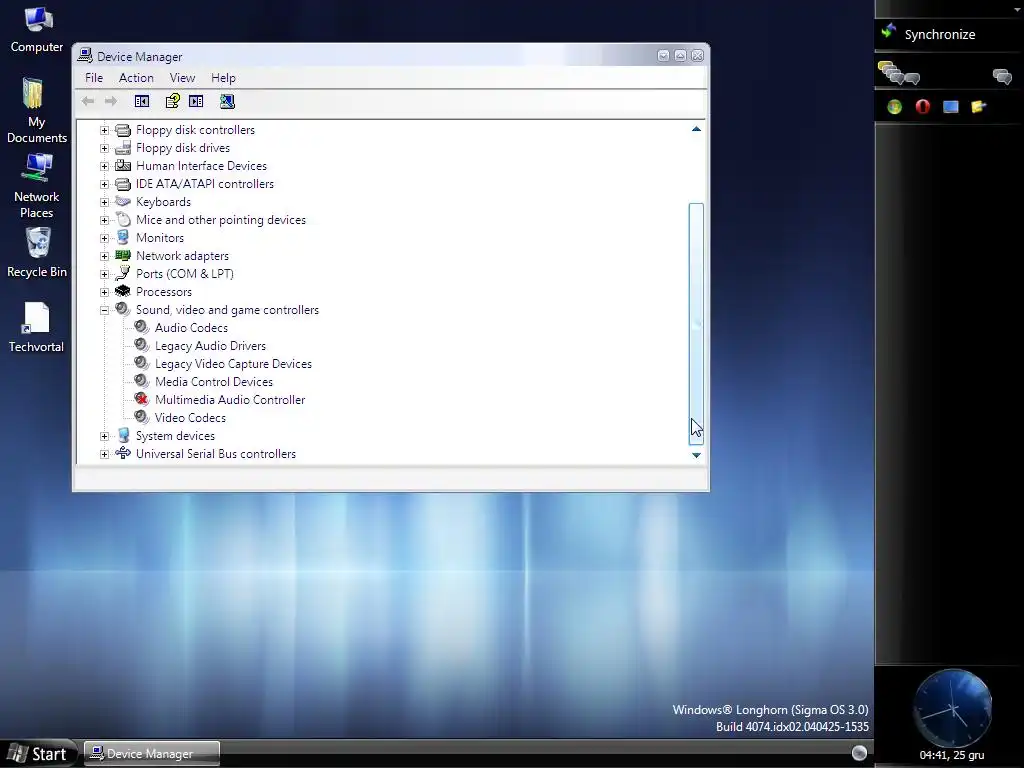Open the File menu
This screenshot has height=768, width=1024.
[94, 78]
